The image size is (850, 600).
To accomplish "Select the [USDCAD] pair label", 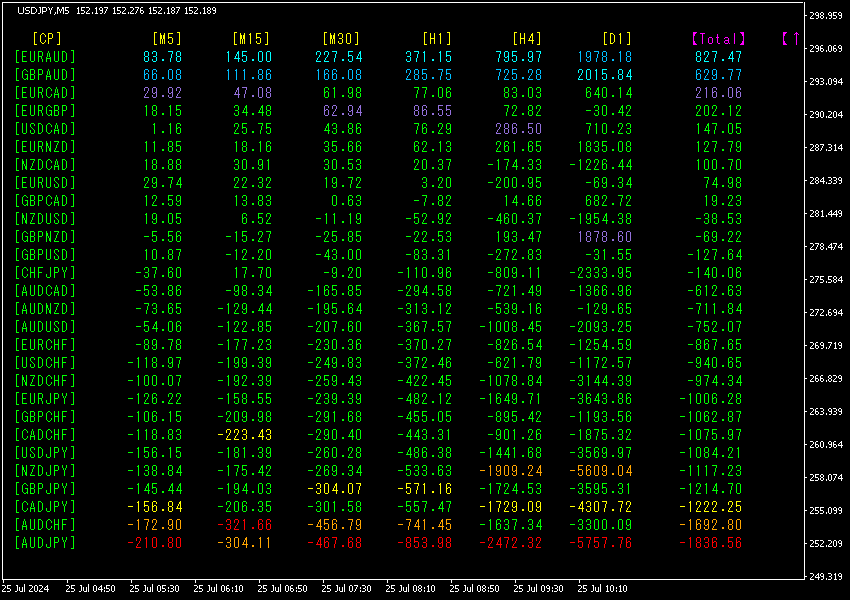I will (x=45, y=129).
